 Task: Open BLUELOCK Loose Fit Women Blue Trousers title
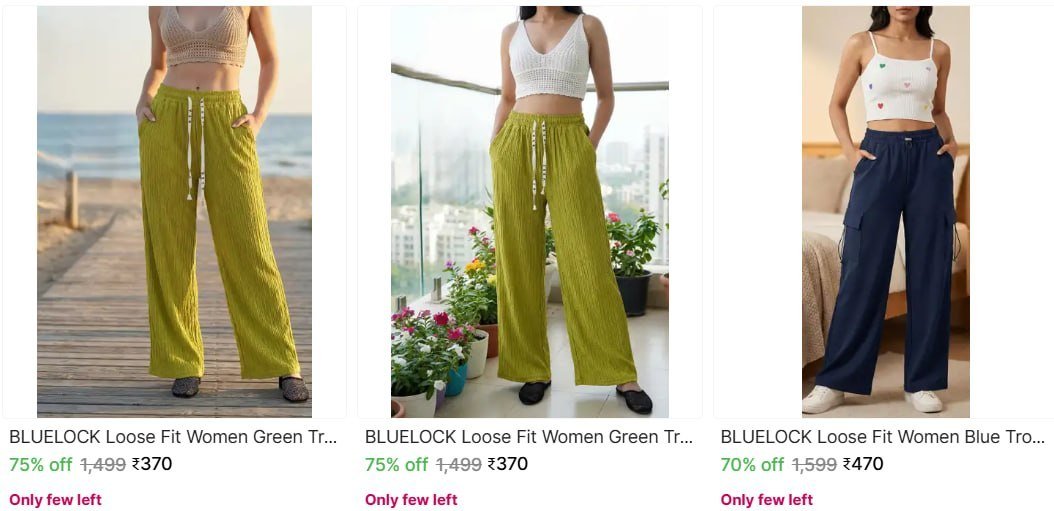[x=883, y=437]
